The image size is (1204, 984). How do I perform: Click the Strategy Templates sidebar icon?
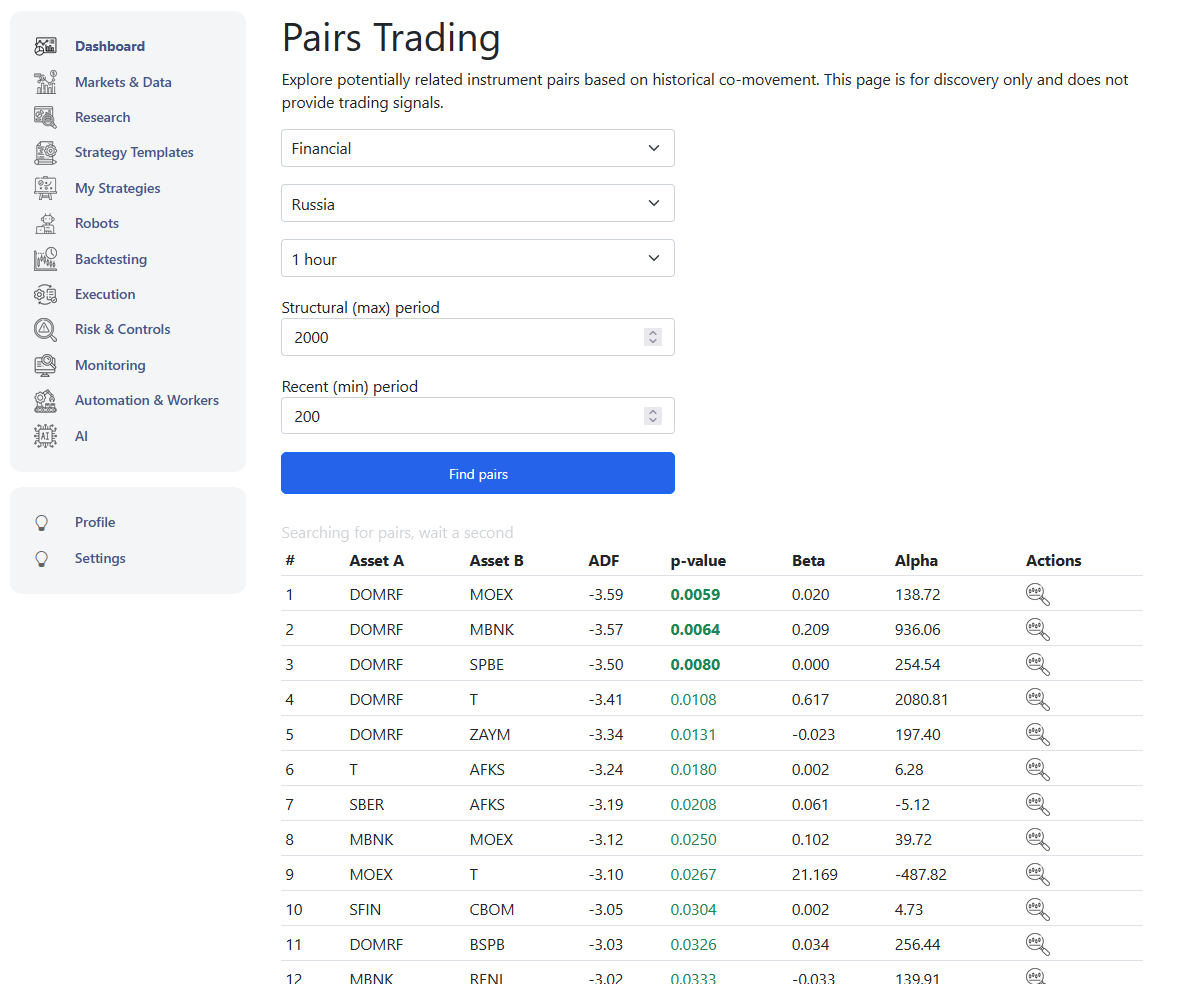[45, 152]
